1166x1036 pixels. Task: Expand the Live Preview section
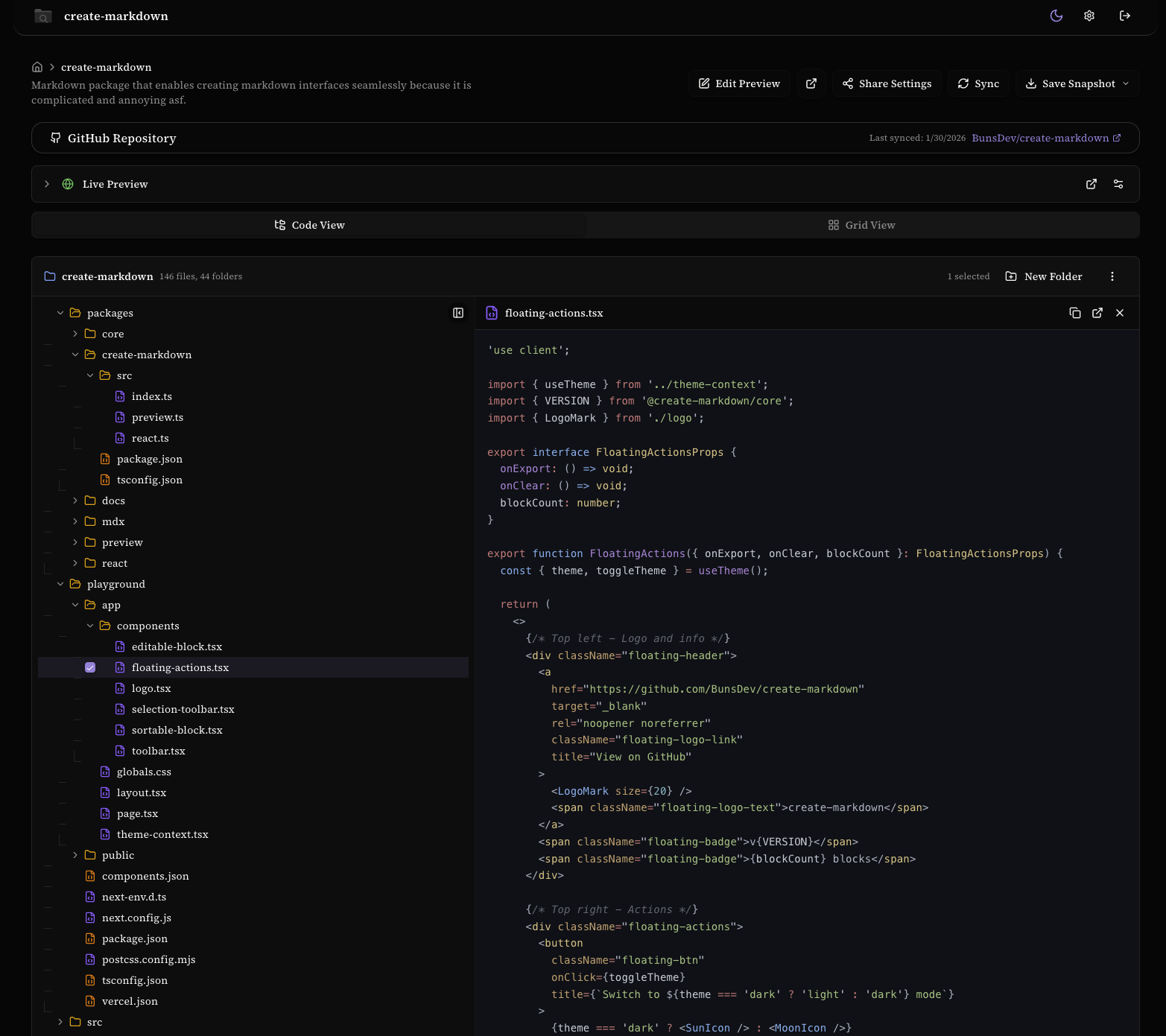[47, 184]
